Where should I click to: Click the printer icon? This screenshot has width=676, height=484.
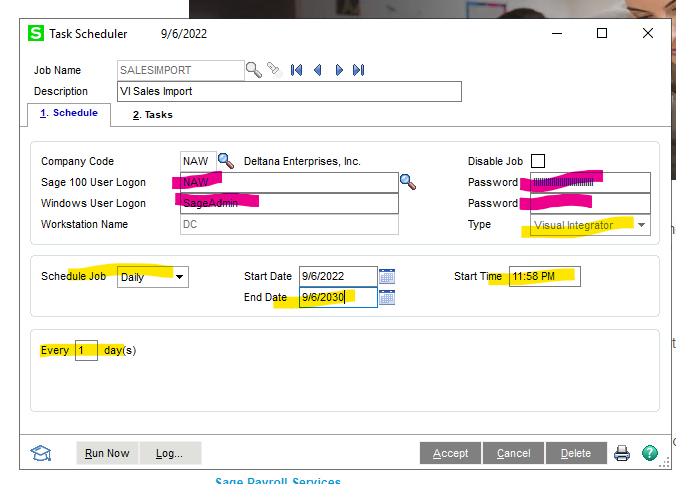[622, 453]
